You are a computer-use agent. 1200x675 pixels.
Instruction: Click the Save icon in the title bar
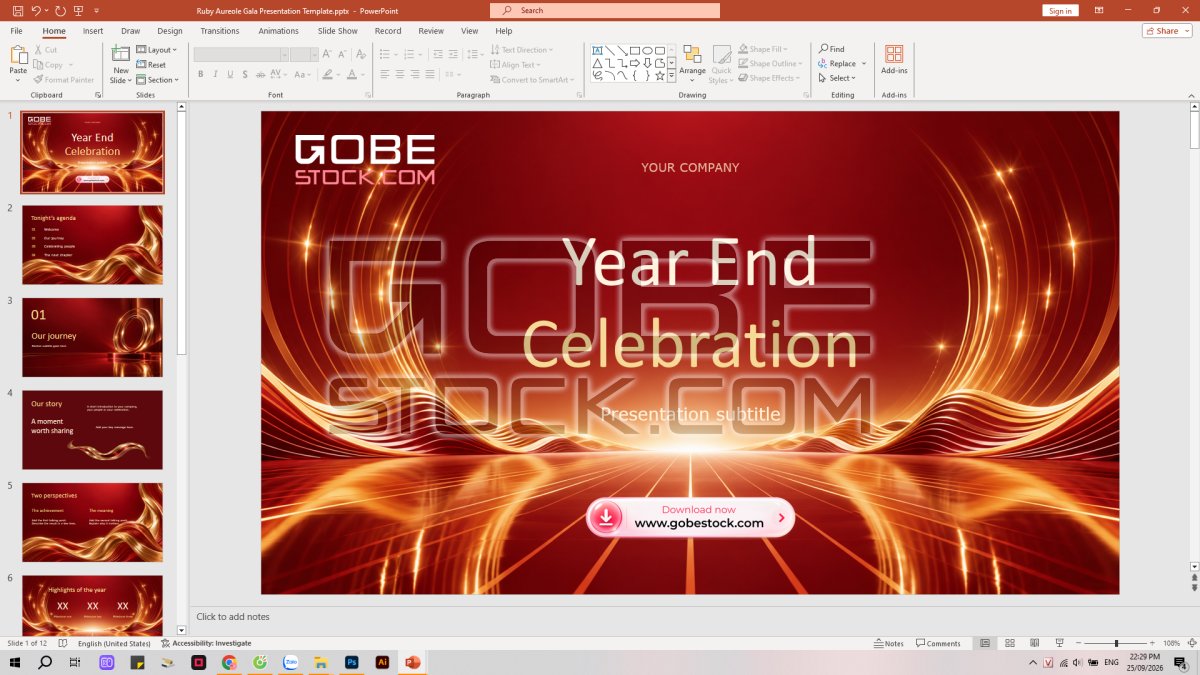coord(18,10)
